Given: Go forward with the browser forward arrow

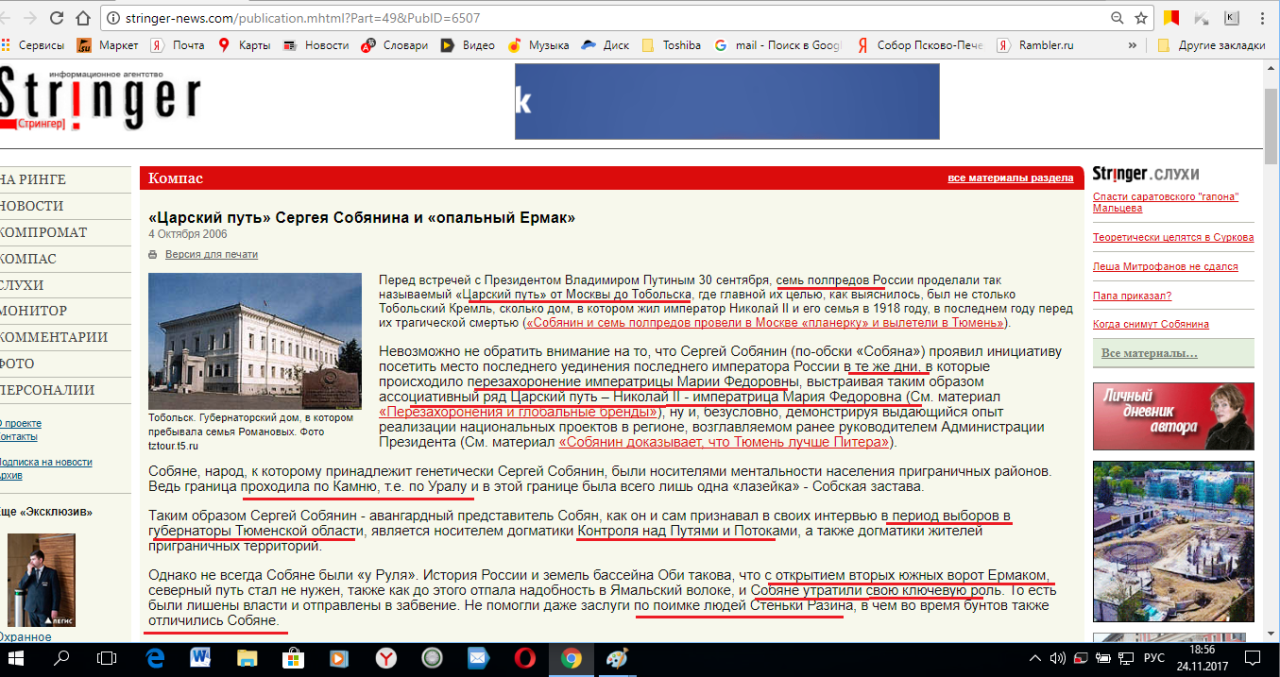Looking at the screenshot, I should point(29,18).
